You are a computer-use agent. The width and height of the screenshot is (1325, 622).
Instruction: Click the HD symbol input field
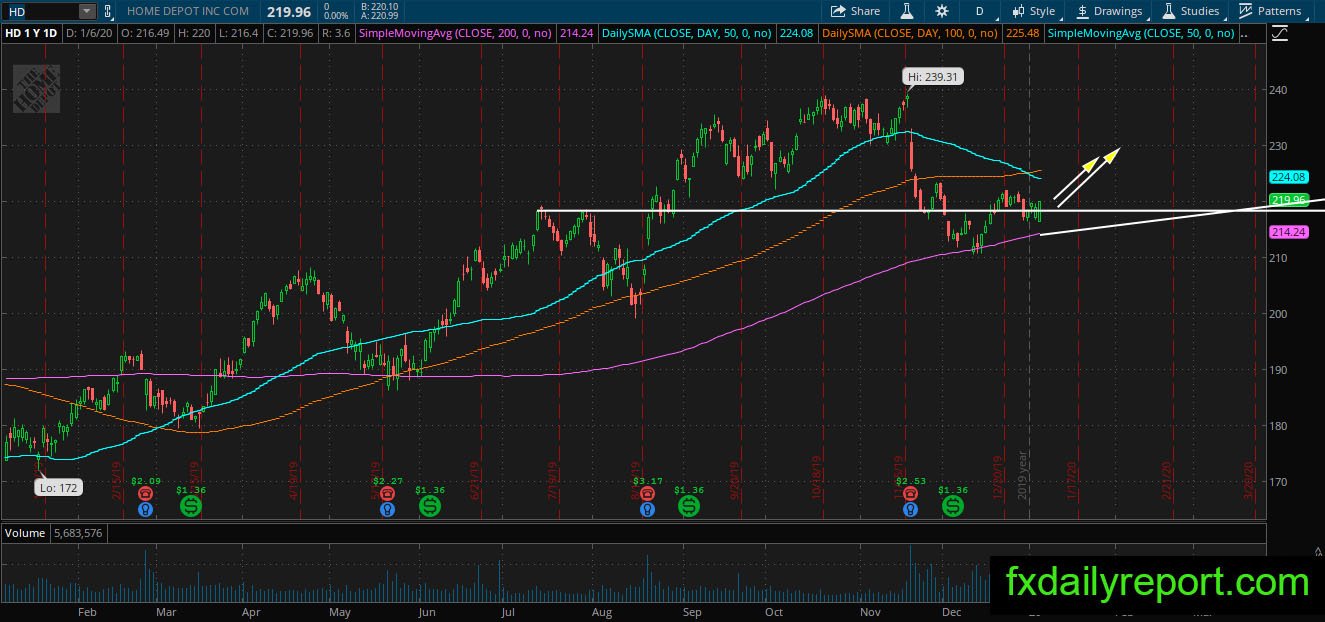point(40,11)
